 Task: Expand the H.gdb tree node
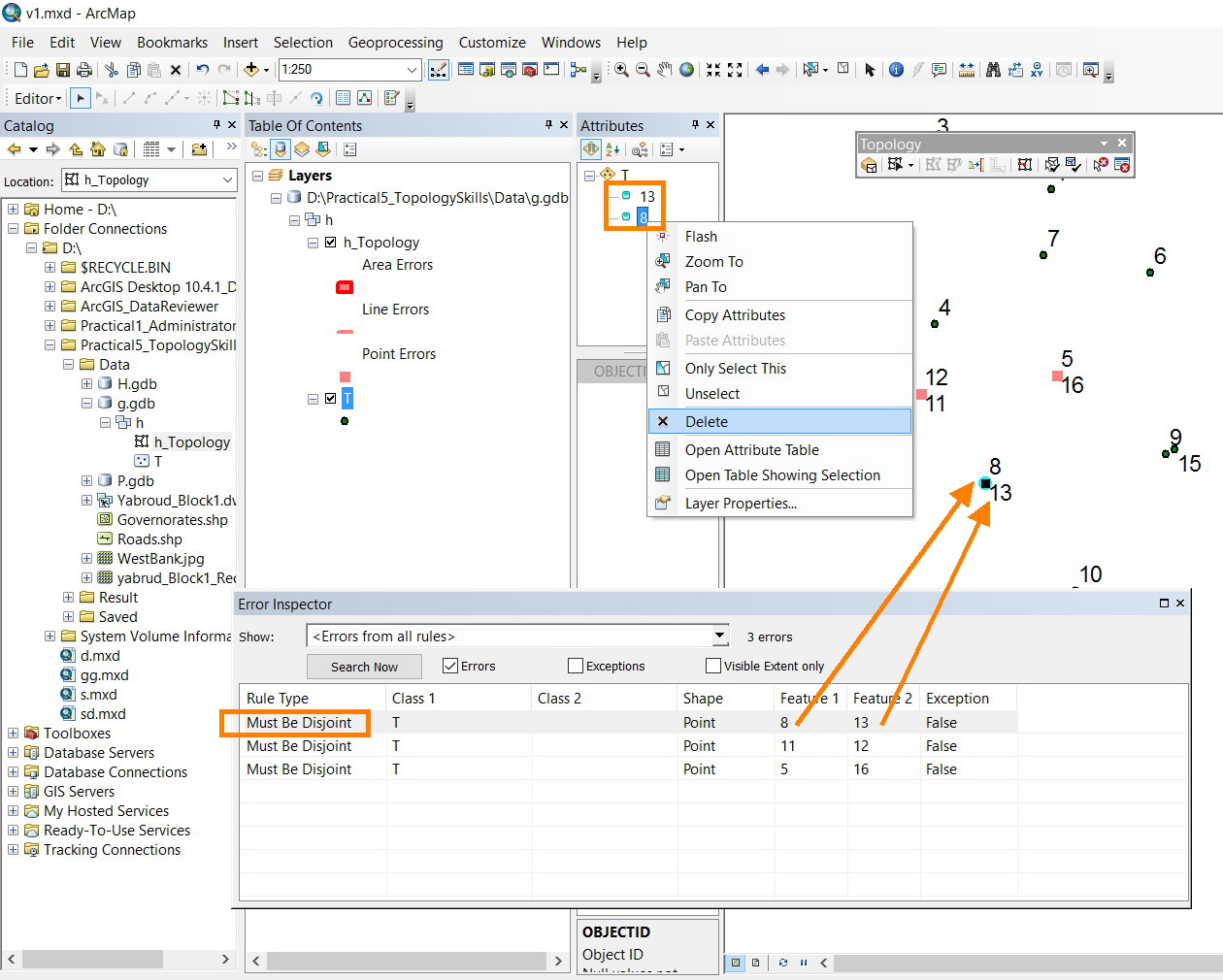point(86,384)
